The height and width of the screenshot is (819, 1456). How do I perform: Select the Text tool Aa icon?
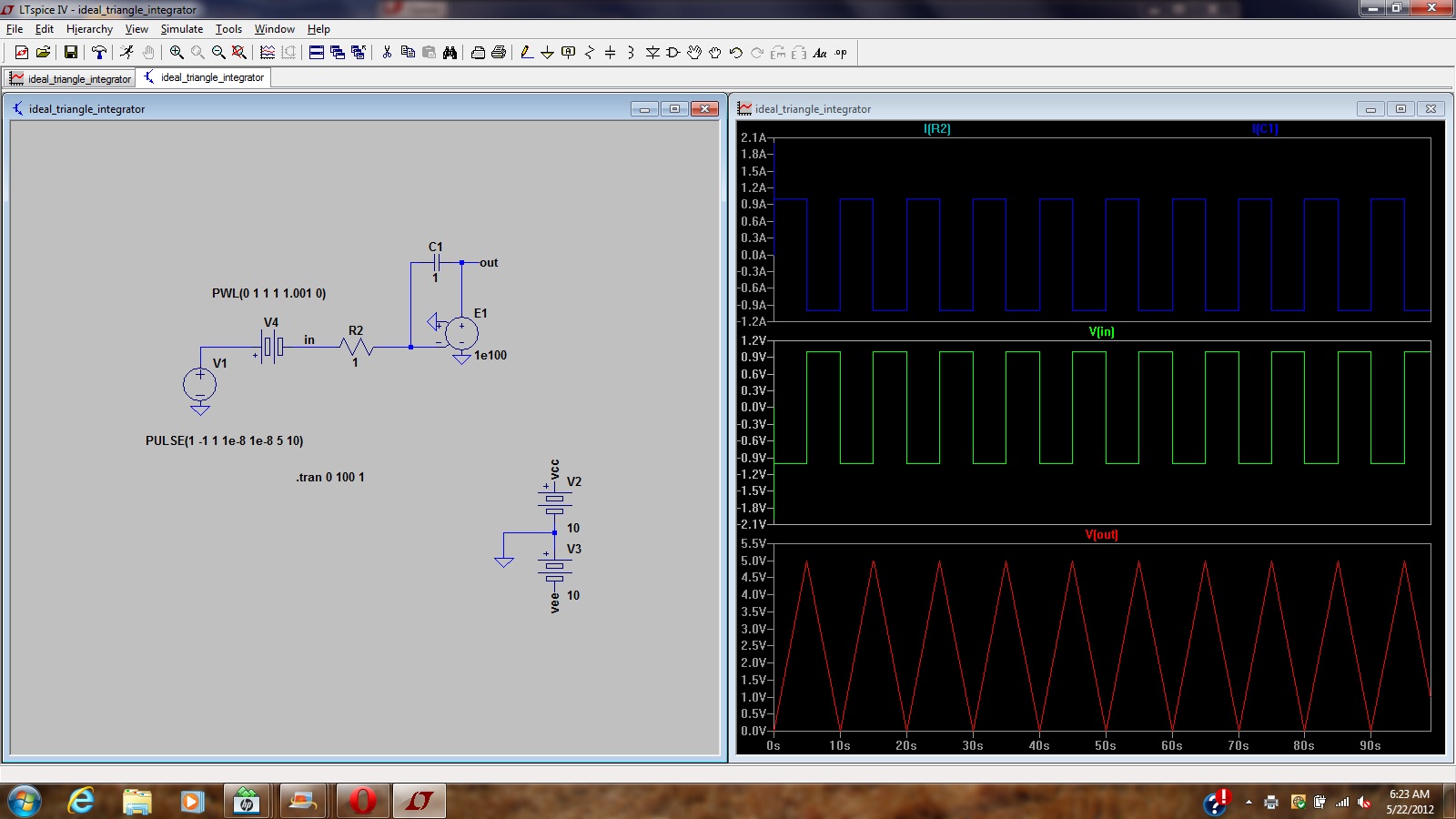pyautogui.click(x=820, y=53)
